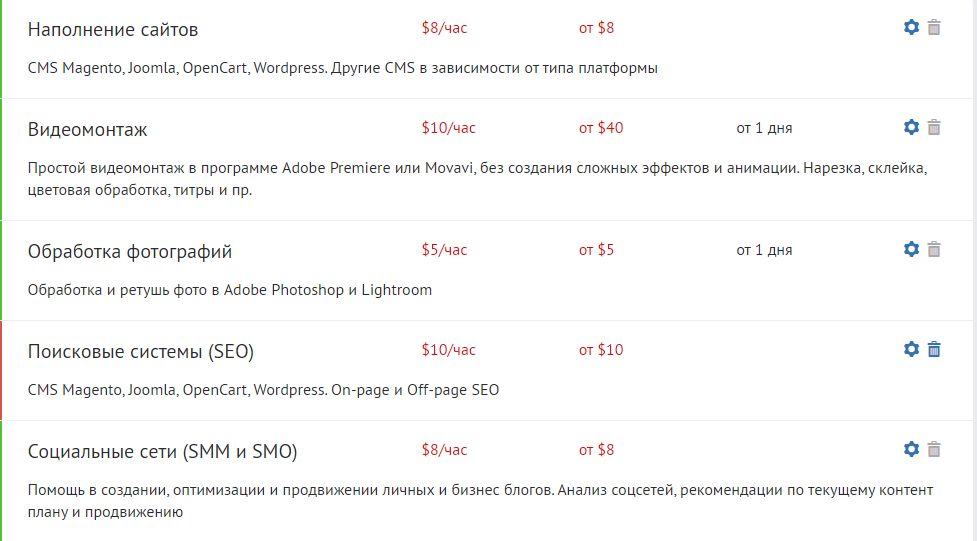The width and height of the screenshot is (977, 541).
Task: Click Обработка фотографий heading
Action: click(130, 252)
